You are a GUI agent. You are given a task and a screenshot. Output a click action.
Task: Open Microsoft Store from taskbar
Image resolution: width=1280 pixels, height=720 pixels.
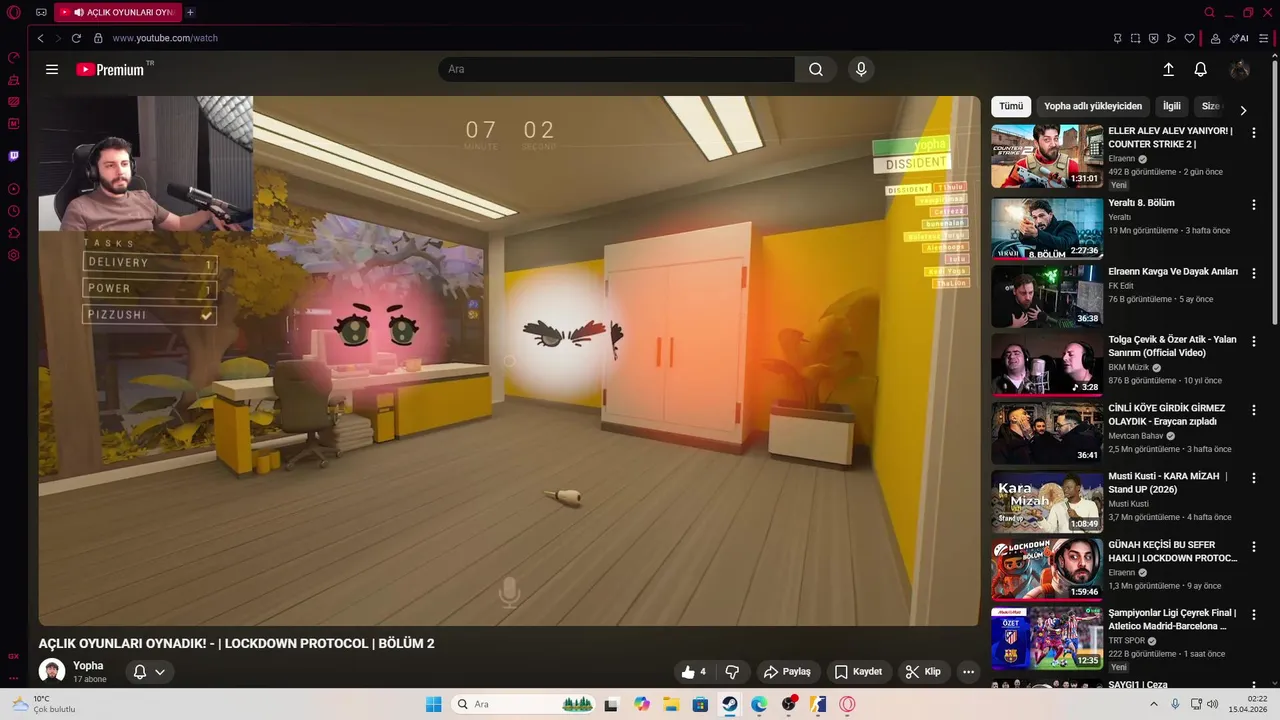click(700, 704)
